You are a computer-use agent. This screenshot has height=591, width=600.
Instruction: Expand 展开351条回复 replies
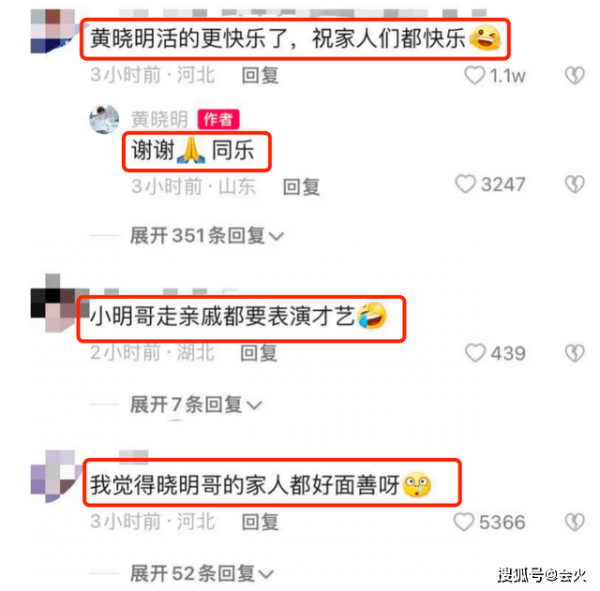click(207, 235)
